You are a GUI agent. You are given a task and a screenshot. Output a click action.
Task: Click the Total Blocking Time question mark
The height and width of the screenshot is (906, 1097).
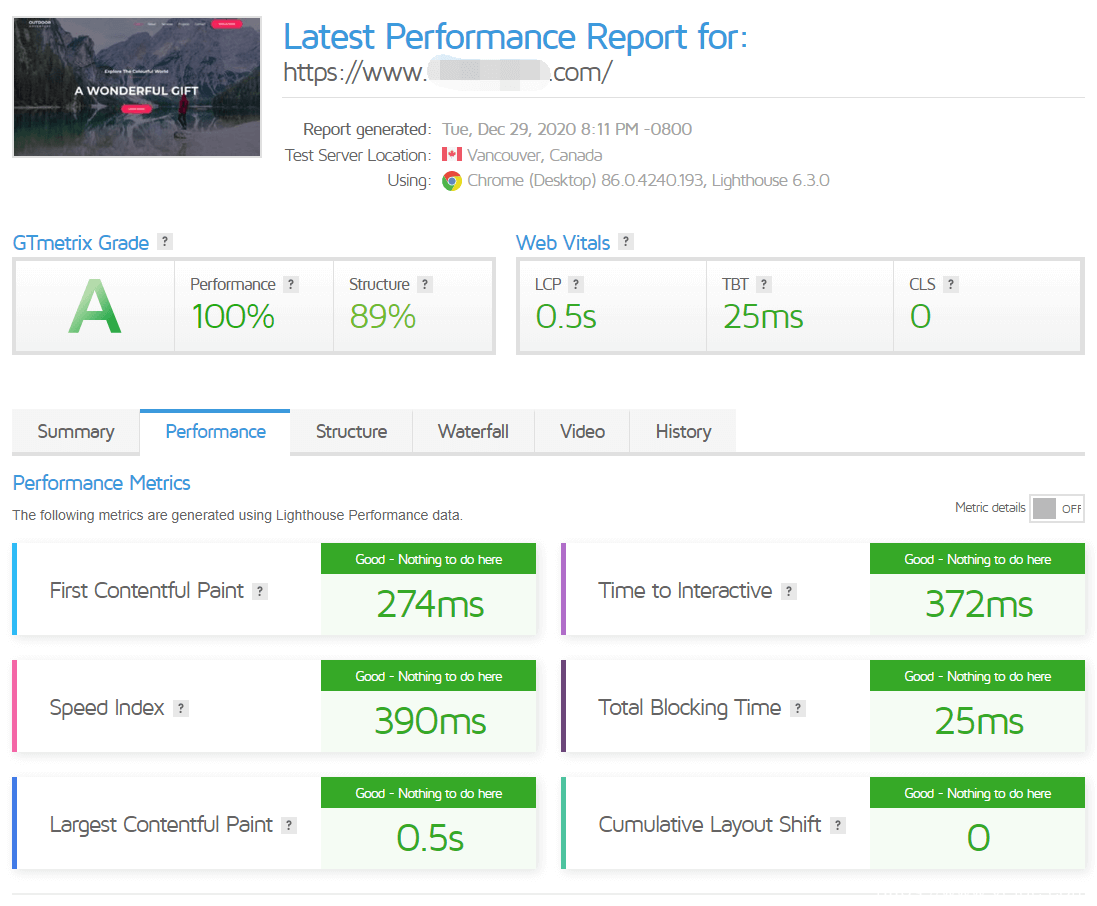click(798, 707)
